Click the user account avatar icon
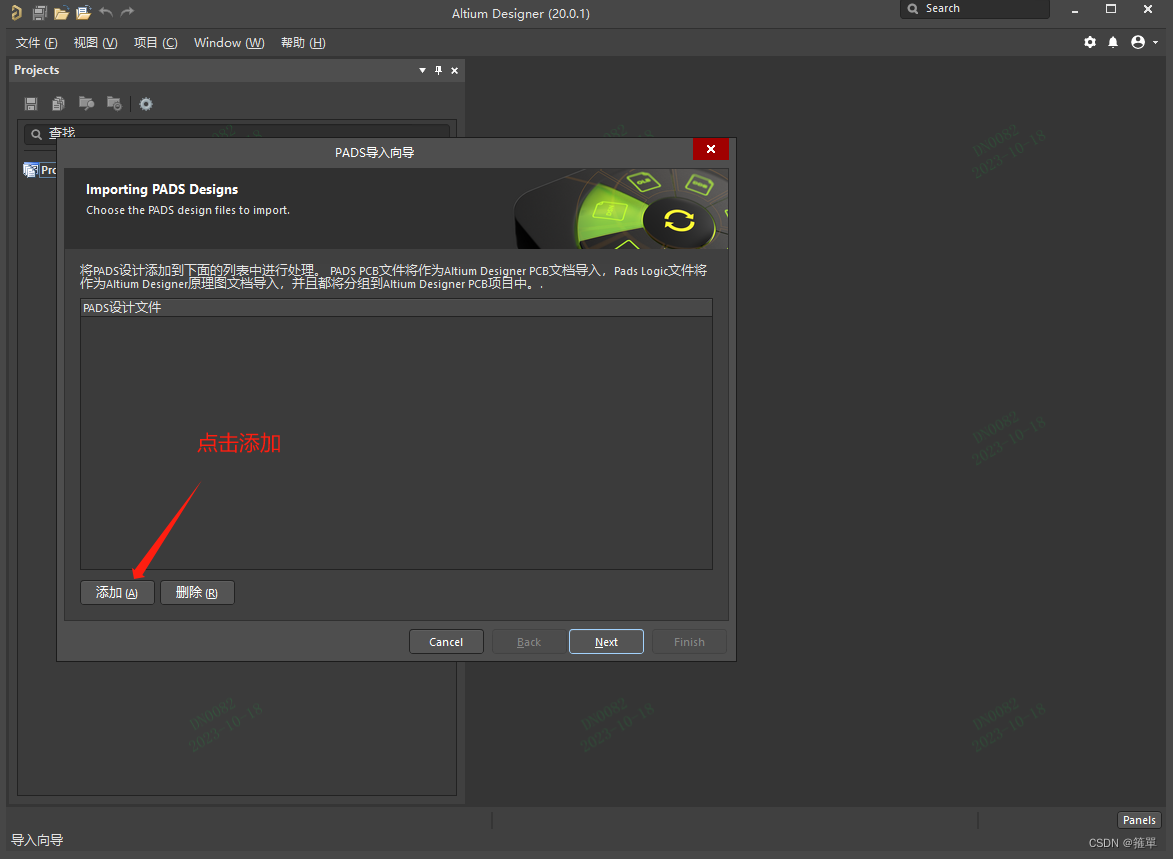The width and height of the screenshot is (1173, 859). click(1138, 42)
